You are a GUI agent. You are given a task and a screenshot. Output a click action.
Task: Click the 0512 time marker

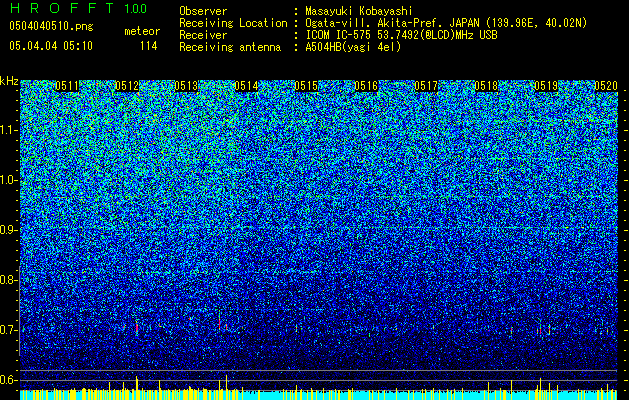click(x=127, y=86)
